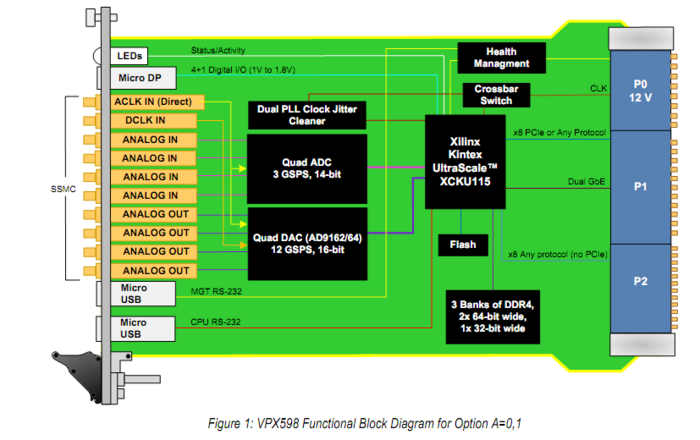Select the Dual GbE label
Screen dimensions: 700x440
(586, 182)
